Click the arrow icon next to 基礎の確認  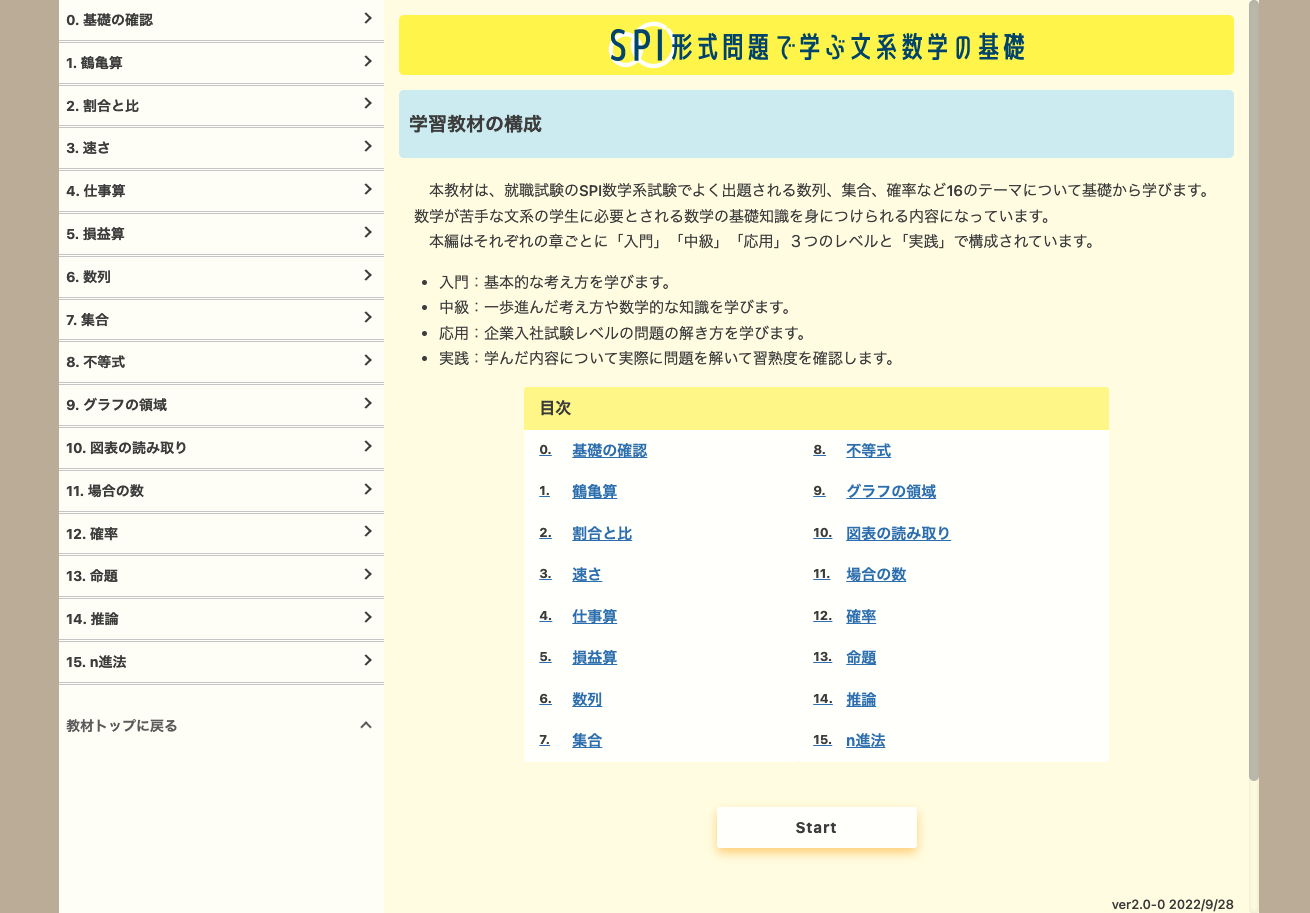click(x=367, y=19)
